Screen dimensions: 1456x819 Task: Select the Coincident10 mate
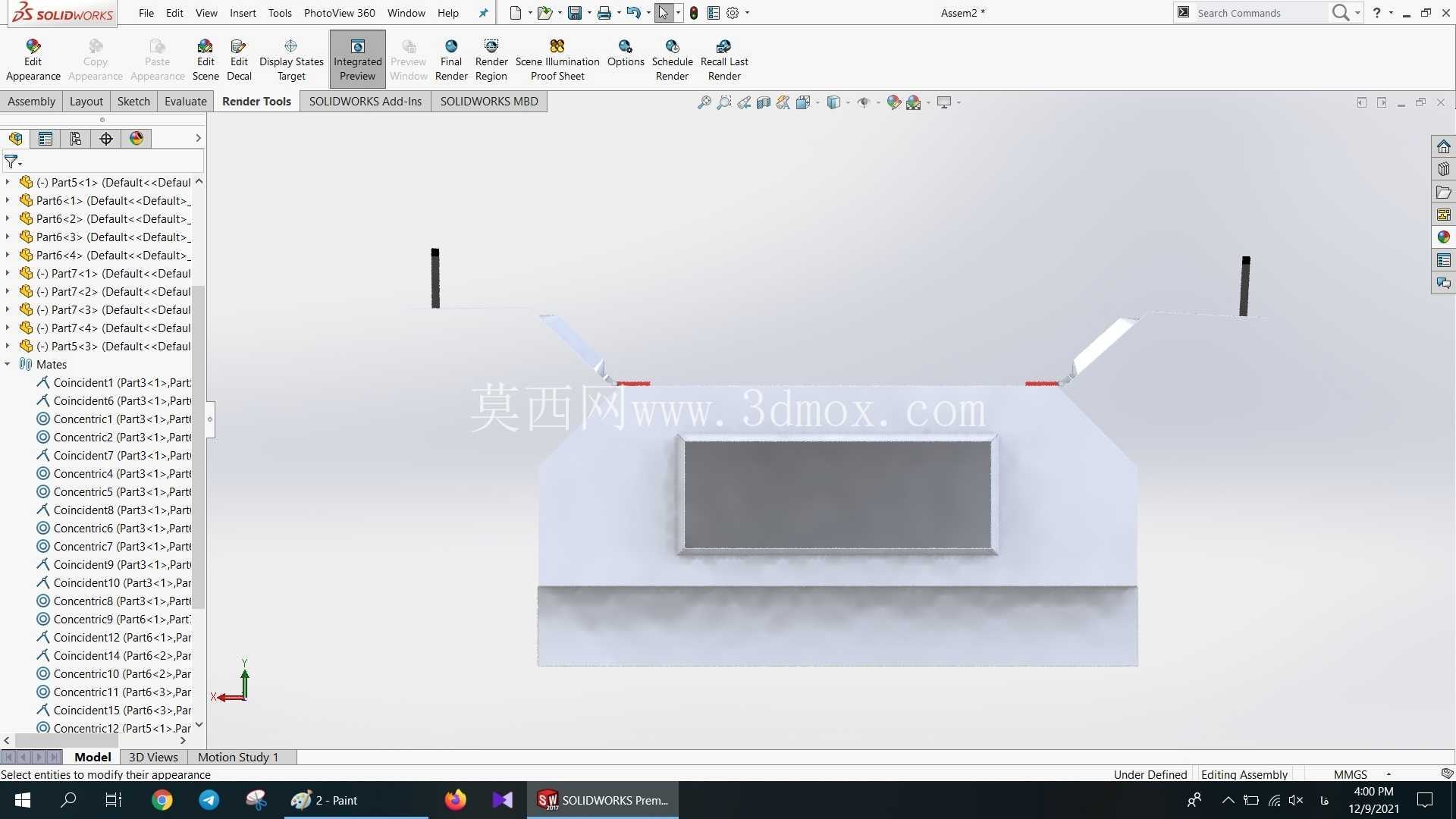point(114,582)
